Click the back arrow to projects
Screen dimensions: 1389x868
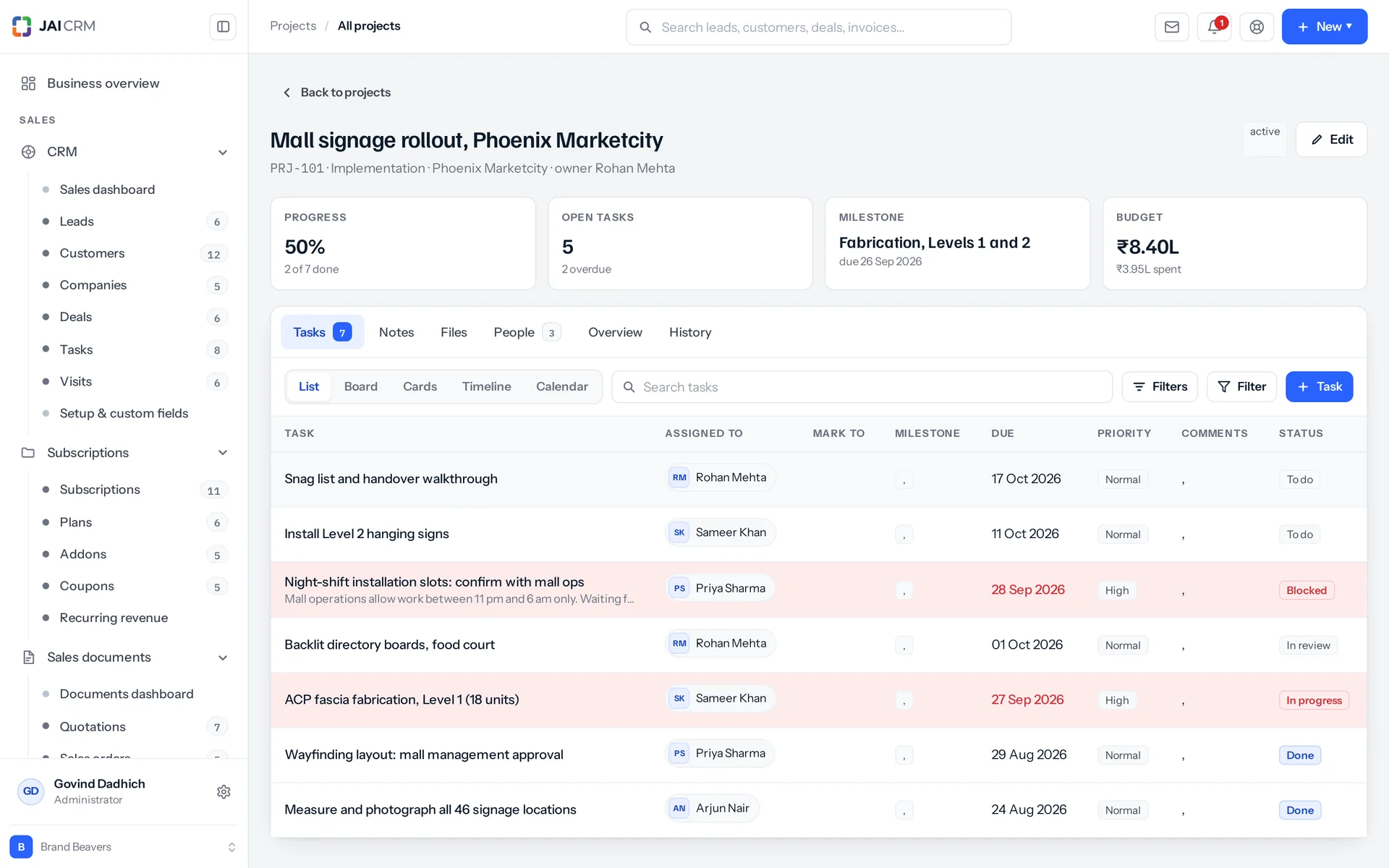coord(287,93)
